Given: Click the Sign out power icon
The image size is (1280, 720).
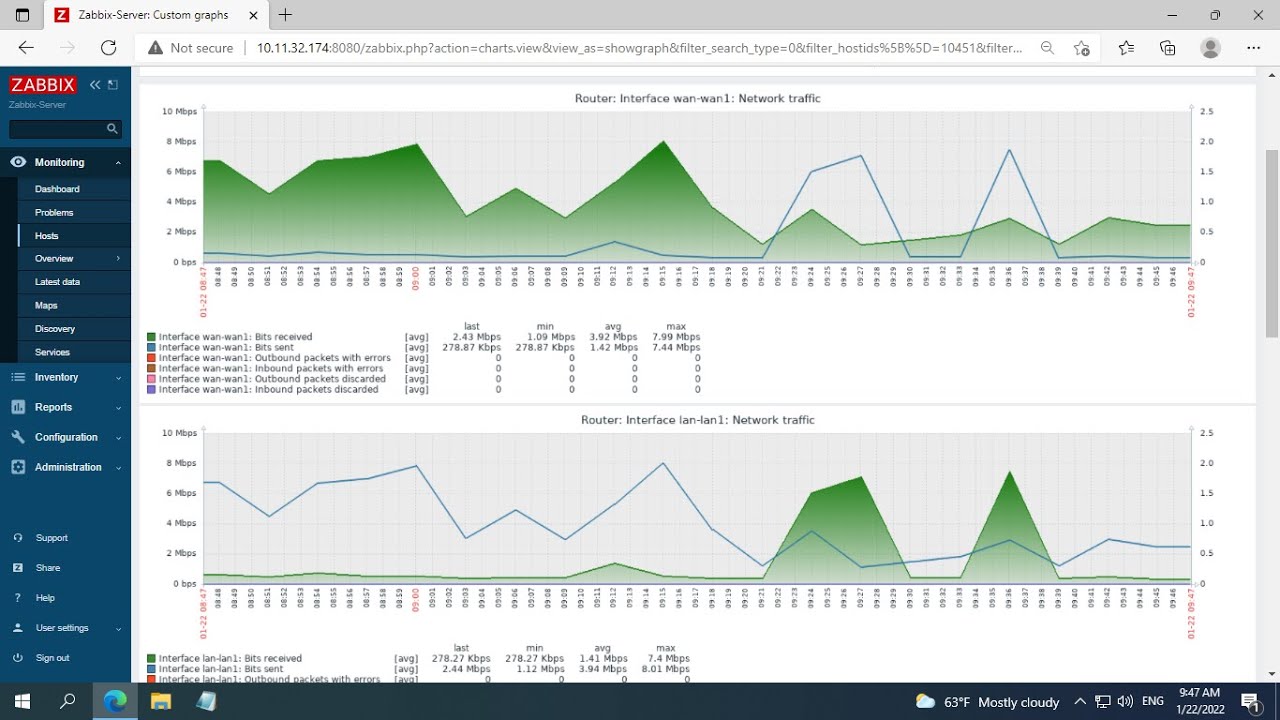Looking at the screenshot, I should pos(18,658).
